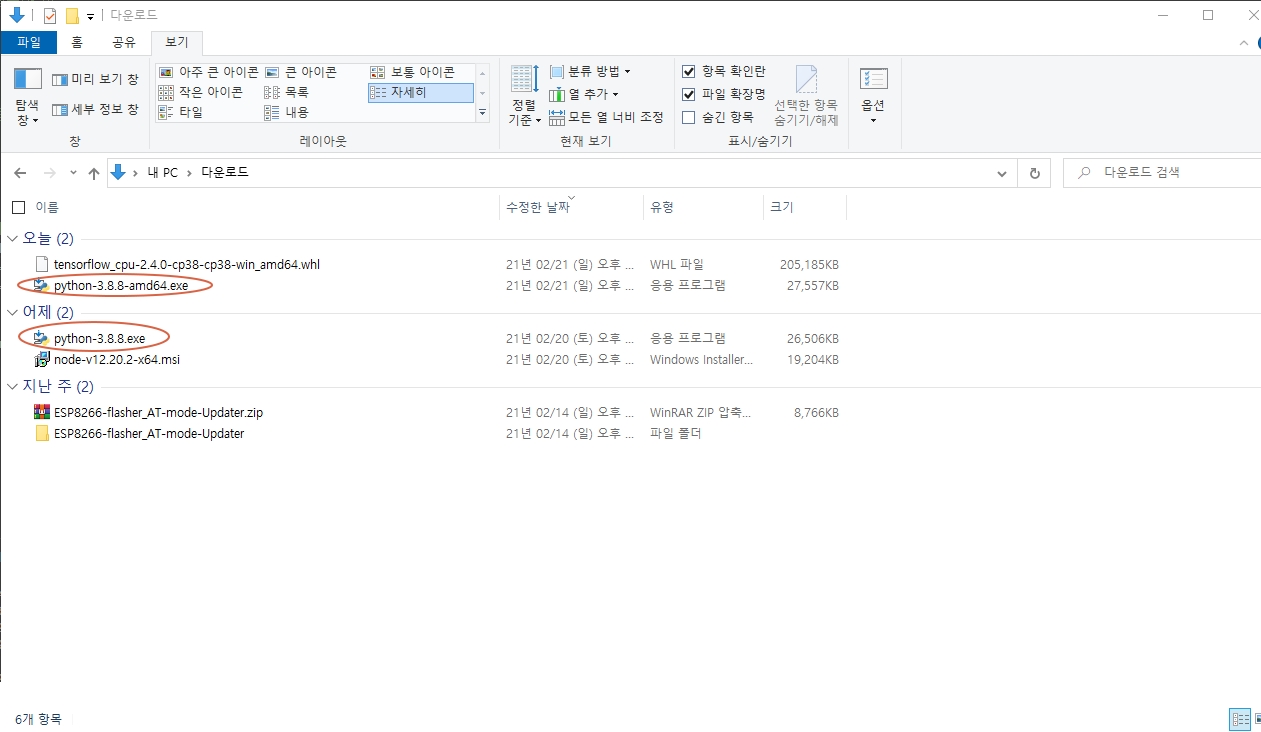Image resolution: width=1261 pixels, height=732 pixels.
Task: Toggle 파일 확장명 checkbox
Action: (688, 94)
